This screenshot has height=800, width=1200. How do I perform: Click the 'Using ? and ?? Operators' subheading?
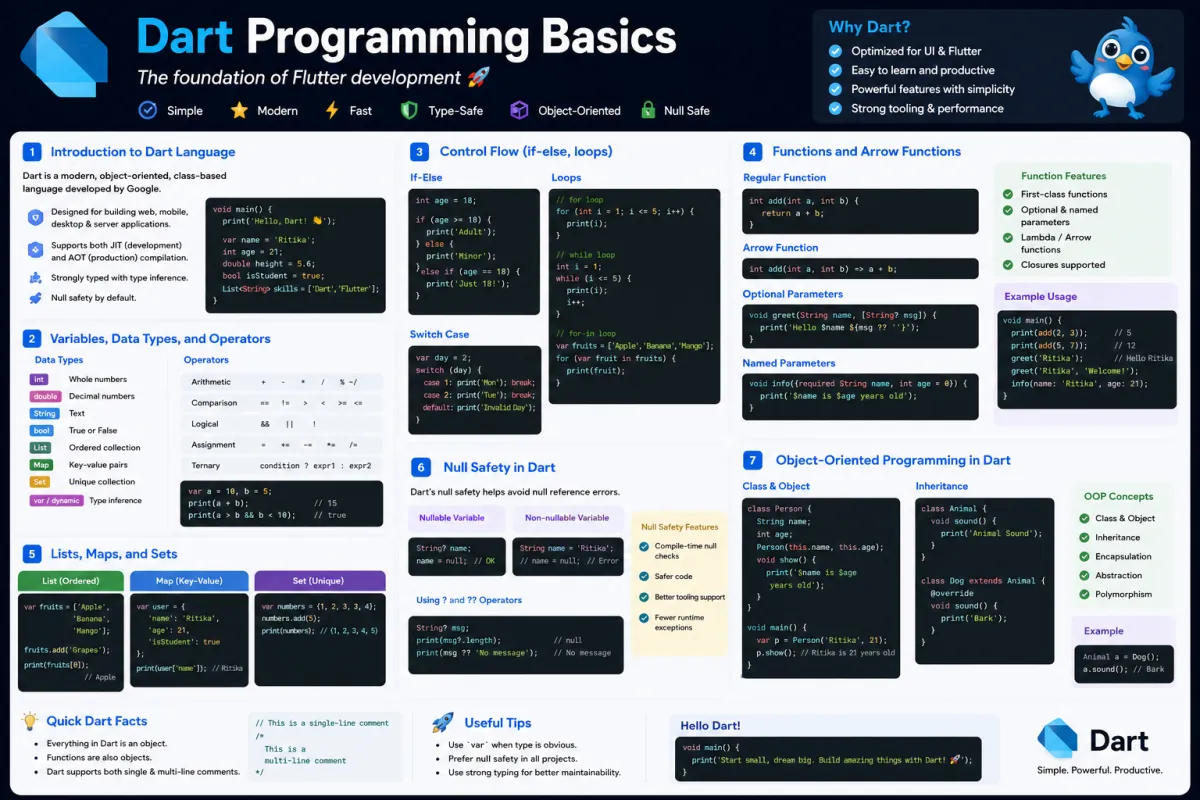tap(469, 600)
